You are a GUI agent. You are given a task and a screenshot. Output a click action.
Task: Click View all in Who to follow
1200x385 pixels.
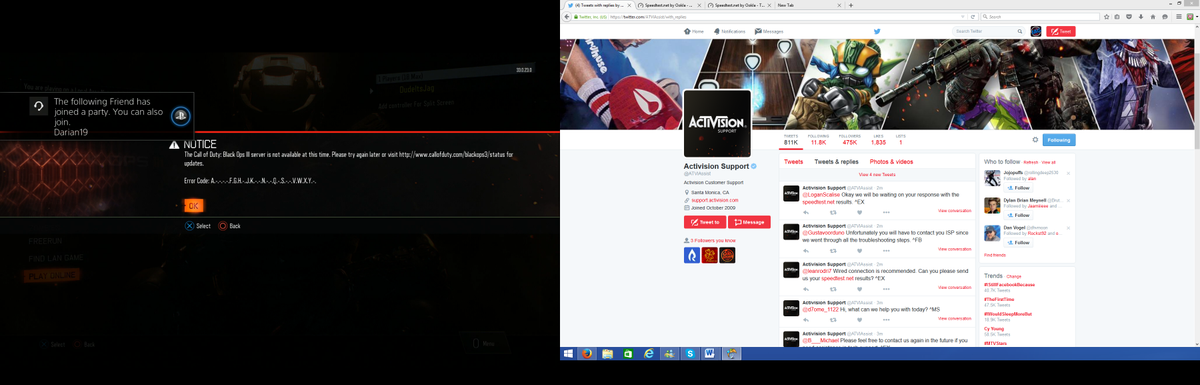point(1049,161)
